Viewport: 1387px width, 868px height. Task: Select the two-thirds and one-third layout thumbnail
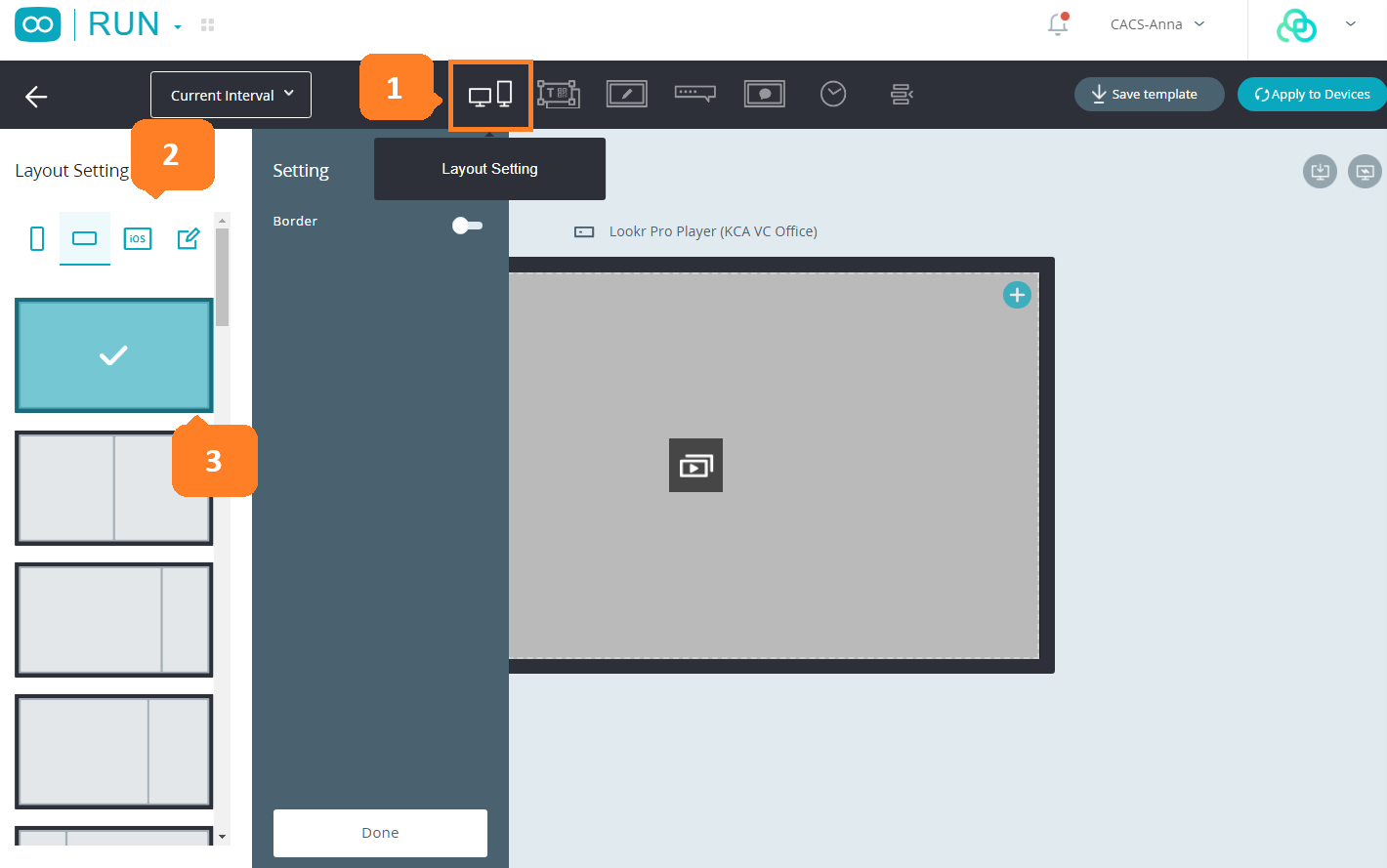(x=114, y=752)
